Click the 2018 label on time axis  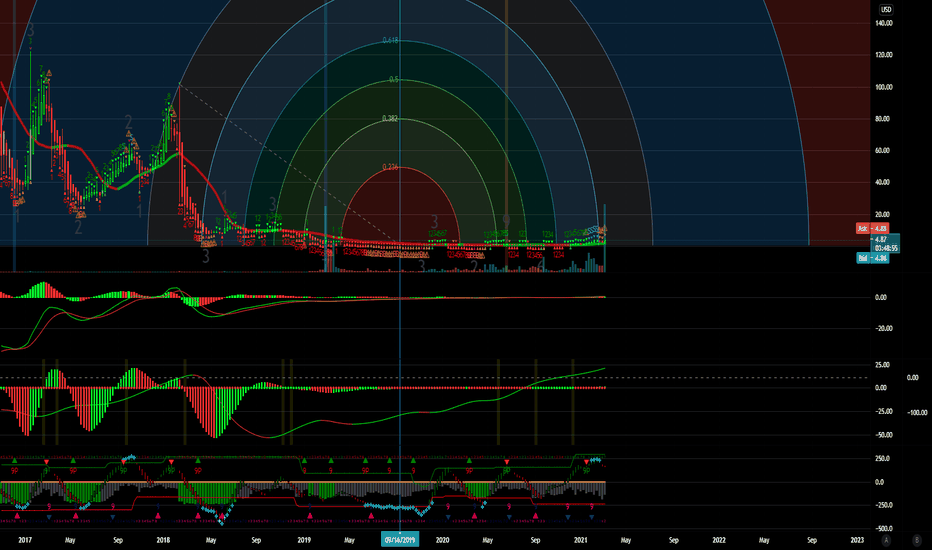163,540
